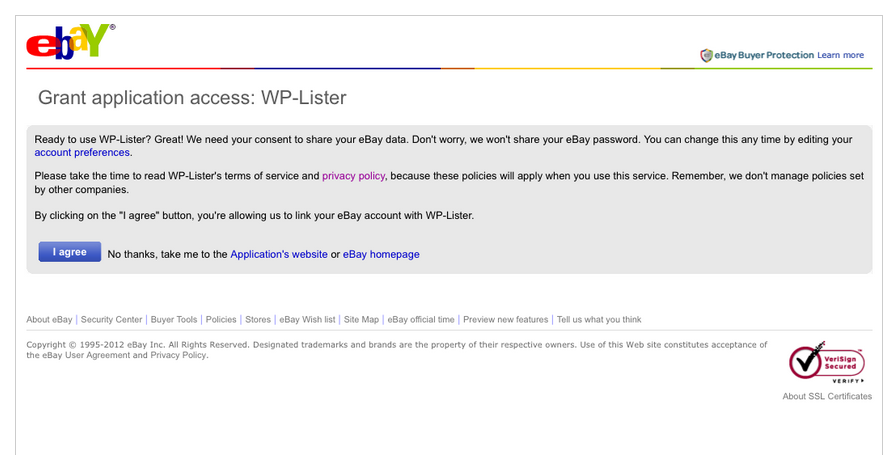This screenshot has height=455, width=894.
Task: Go to the "eBay homepage" link
Action: 381,254
